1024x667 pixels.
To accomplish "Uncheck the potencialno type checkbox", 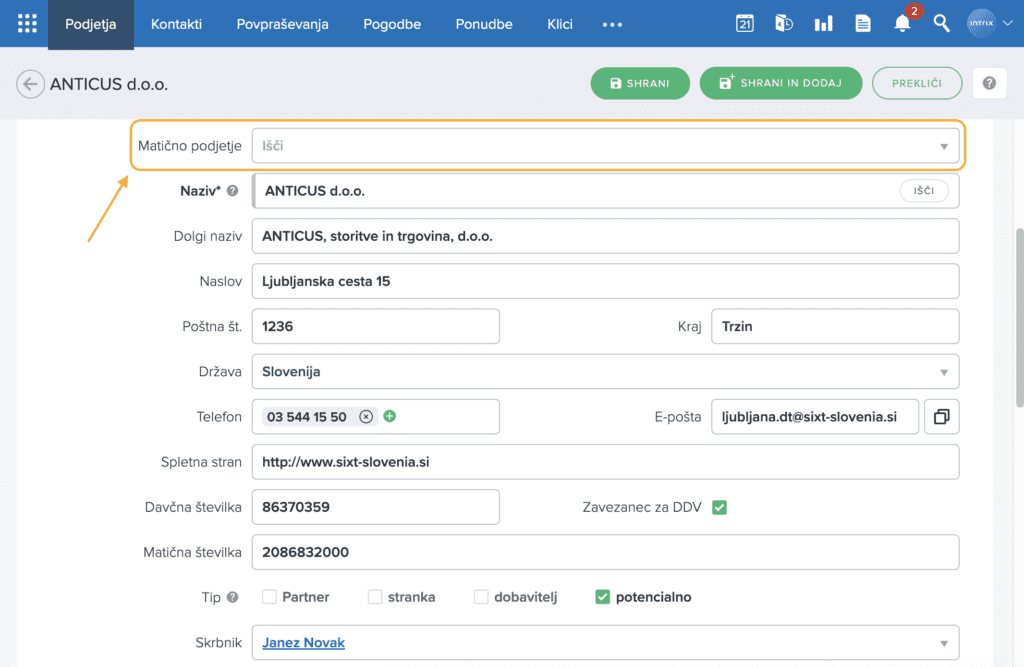I will click(x=602, y=597).
